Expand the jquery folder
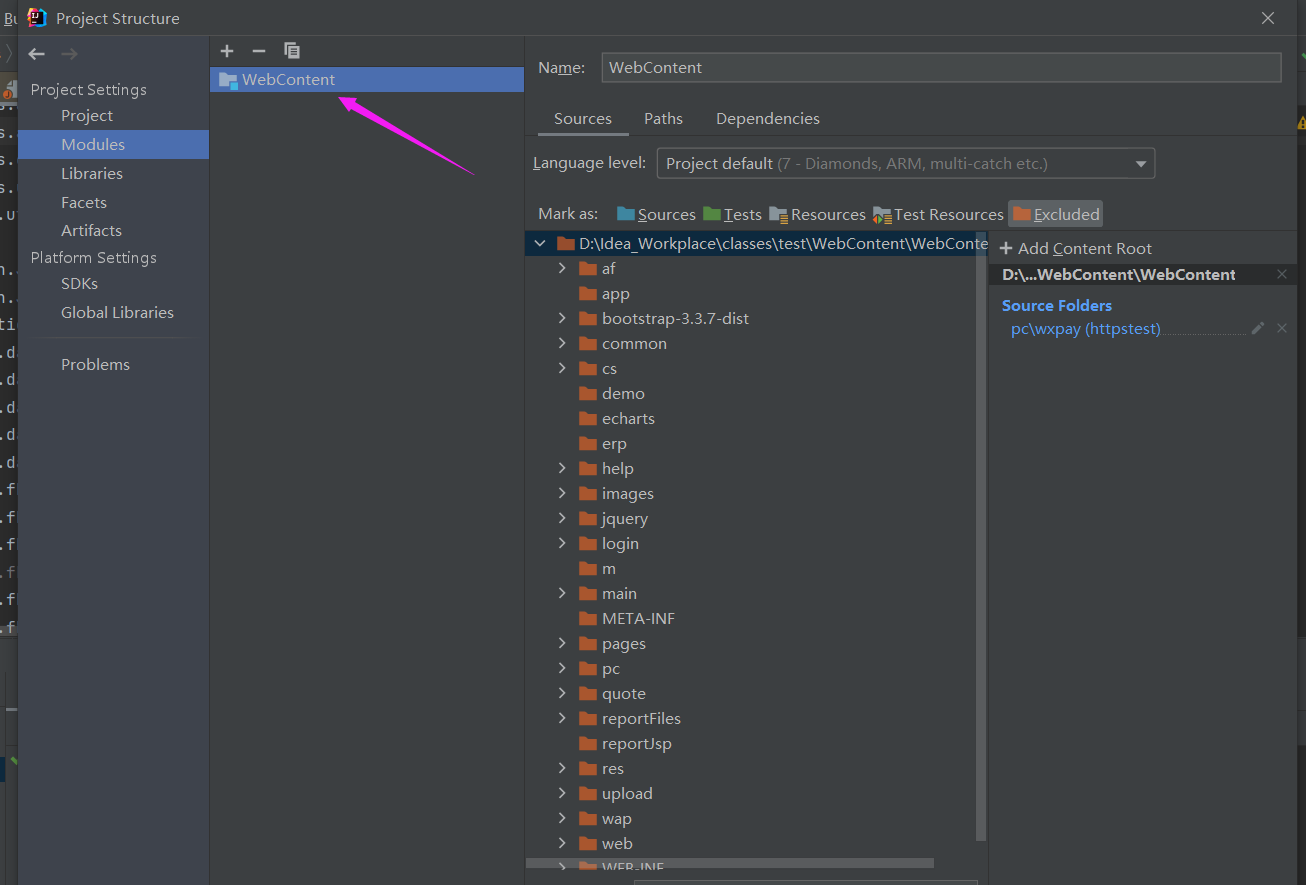Screen dimensions: 1306x885 point(562,518)
